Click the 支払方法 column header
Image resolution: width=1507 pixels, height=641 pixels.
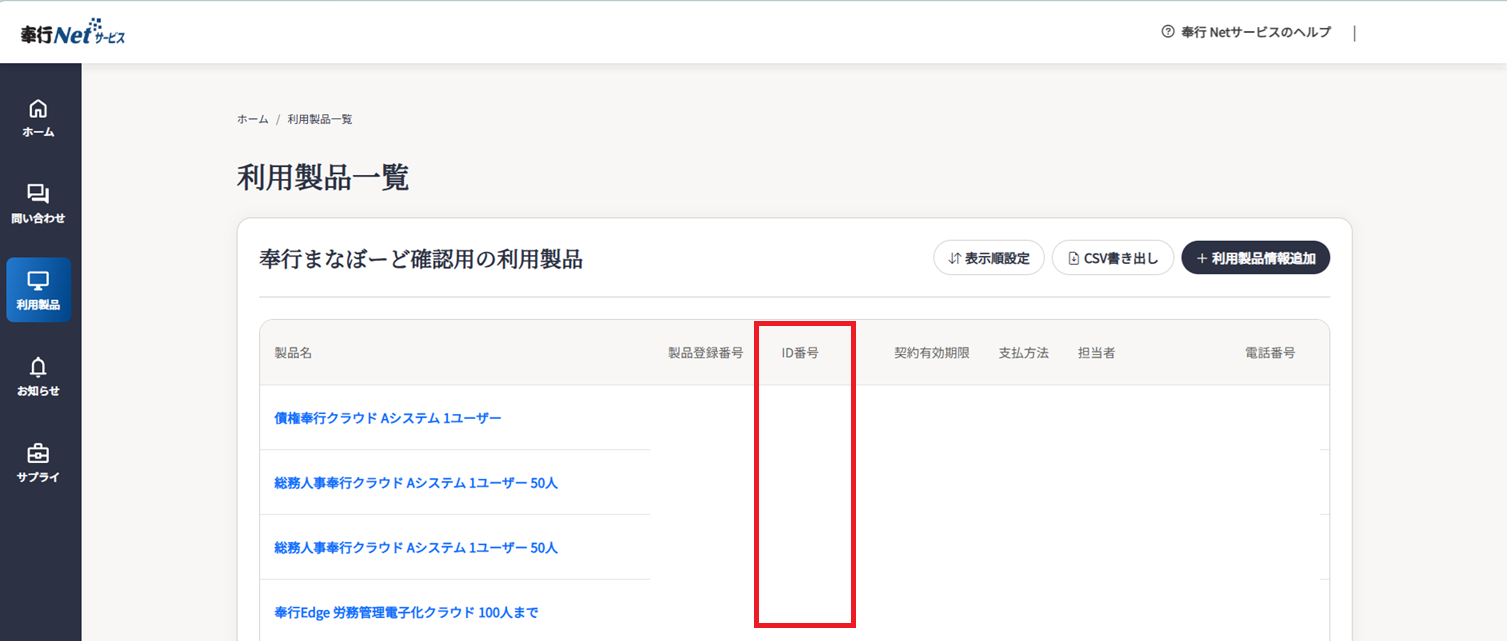pos(1024,353)
